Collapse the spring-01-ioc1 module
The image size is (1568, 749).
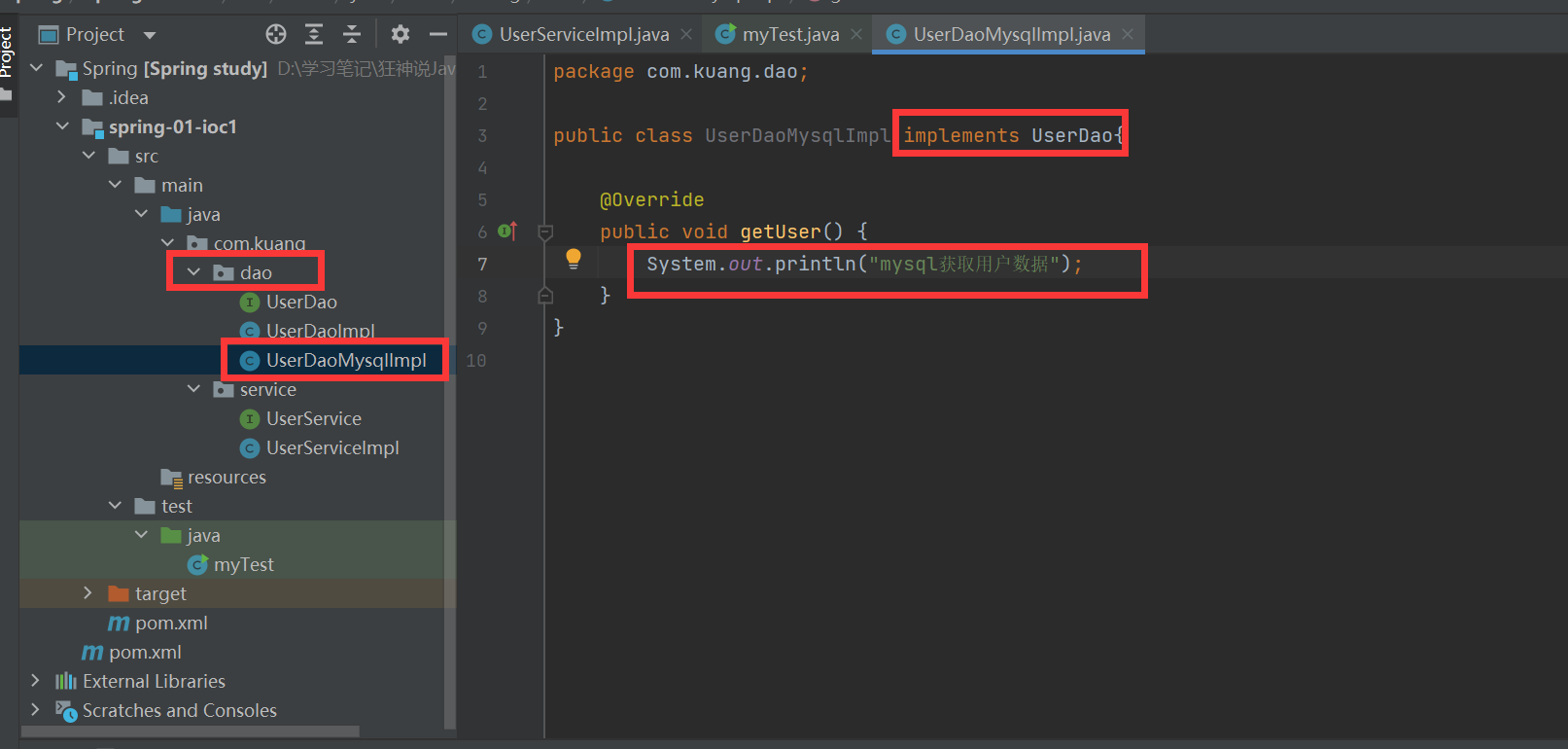63,126
